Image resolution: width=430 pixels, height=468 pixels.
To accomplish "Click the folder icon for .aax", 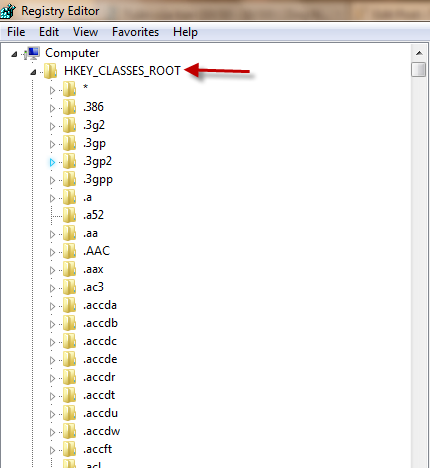I will [x=69, y=269].
